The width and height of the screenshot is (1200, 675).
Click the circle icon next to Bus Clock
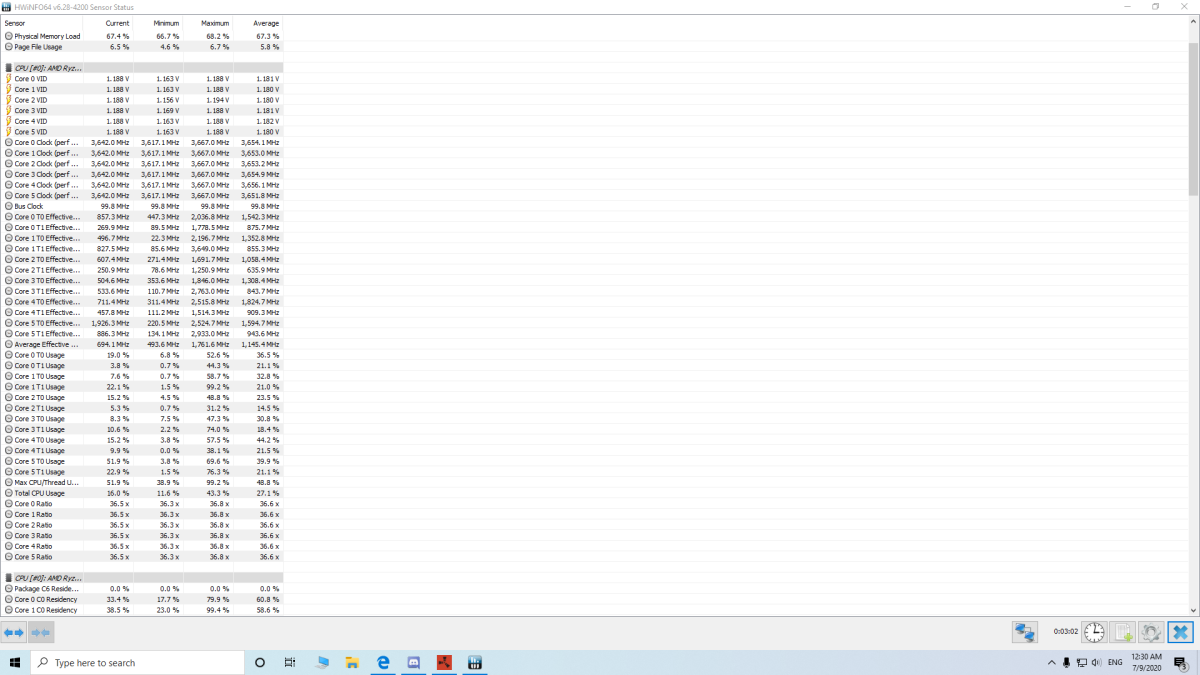pyautogui.click(x=9, y=206)
